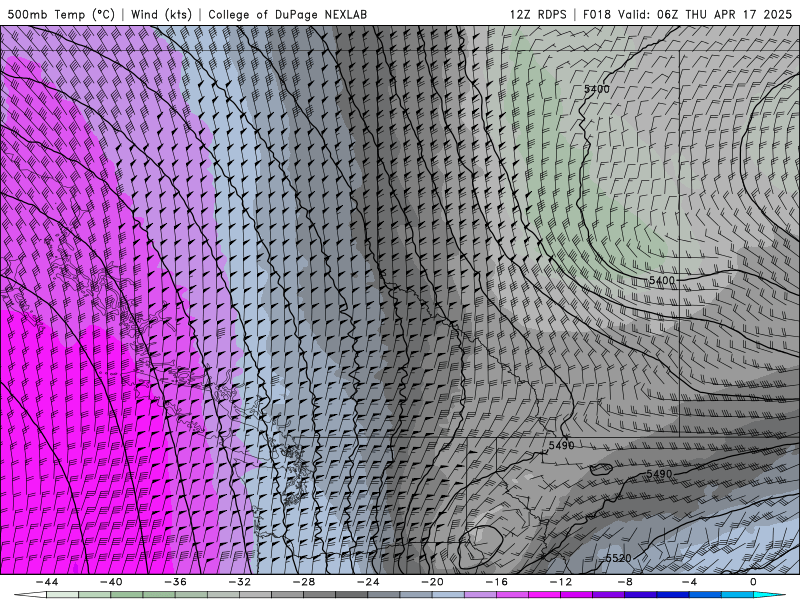This screenshot has height=600, width=800.
Task: Click the -4 color scale label
Action: (689, 582)
